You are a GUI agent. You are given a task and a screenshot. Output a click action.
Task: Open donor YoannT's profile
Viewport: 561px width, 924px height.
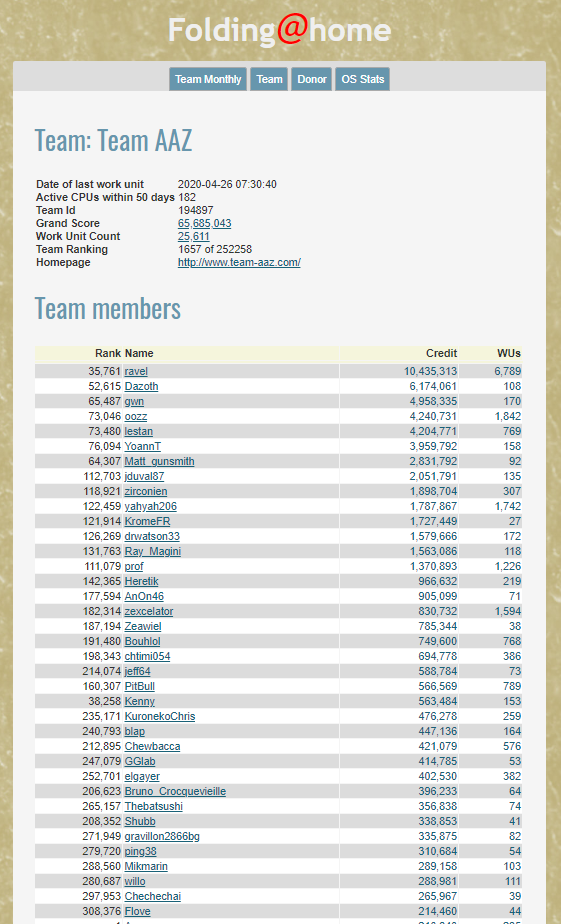click(x=143, y=446)
